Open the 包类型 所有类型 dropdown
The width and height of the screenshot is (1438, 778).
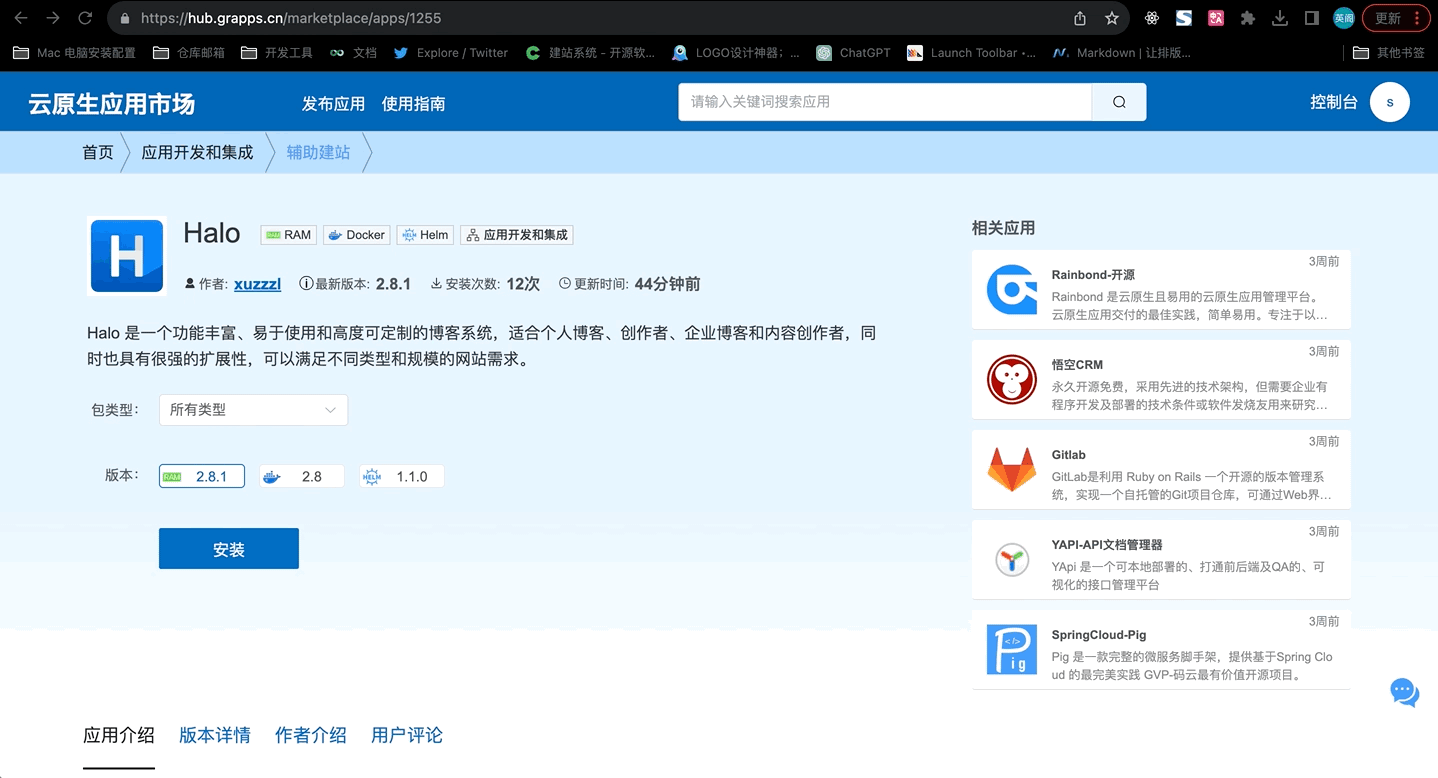(253, 410)
